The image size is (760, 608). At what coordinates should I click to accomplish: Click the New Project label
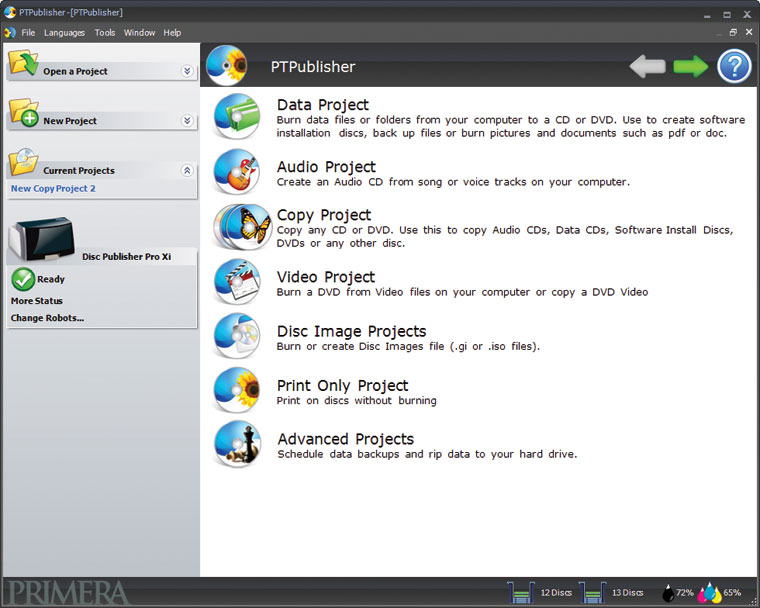pos(70,121)
